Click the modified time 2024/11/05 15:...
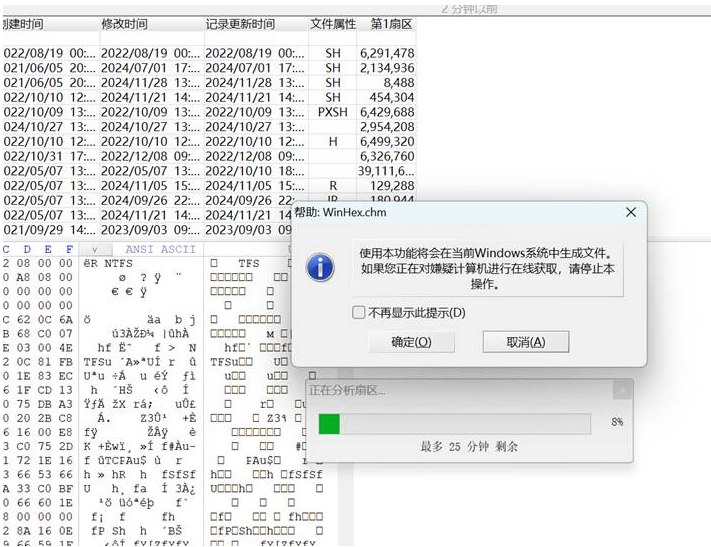This screenshot has height=547, width=711. point(151,186)
